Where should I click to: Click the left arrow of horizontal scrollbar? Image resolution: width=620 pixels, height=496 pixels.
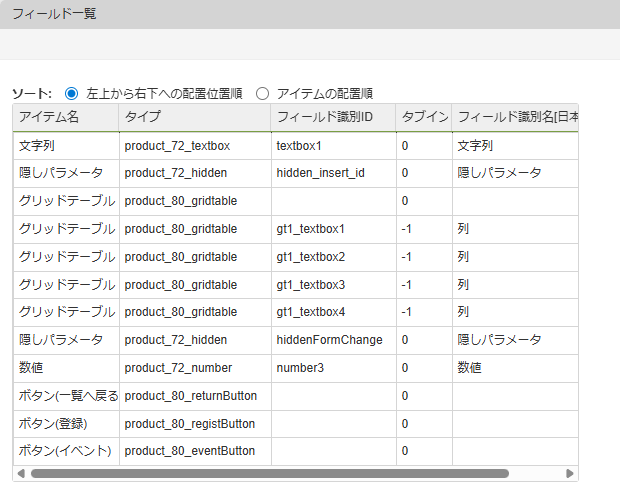click(21, 473)
